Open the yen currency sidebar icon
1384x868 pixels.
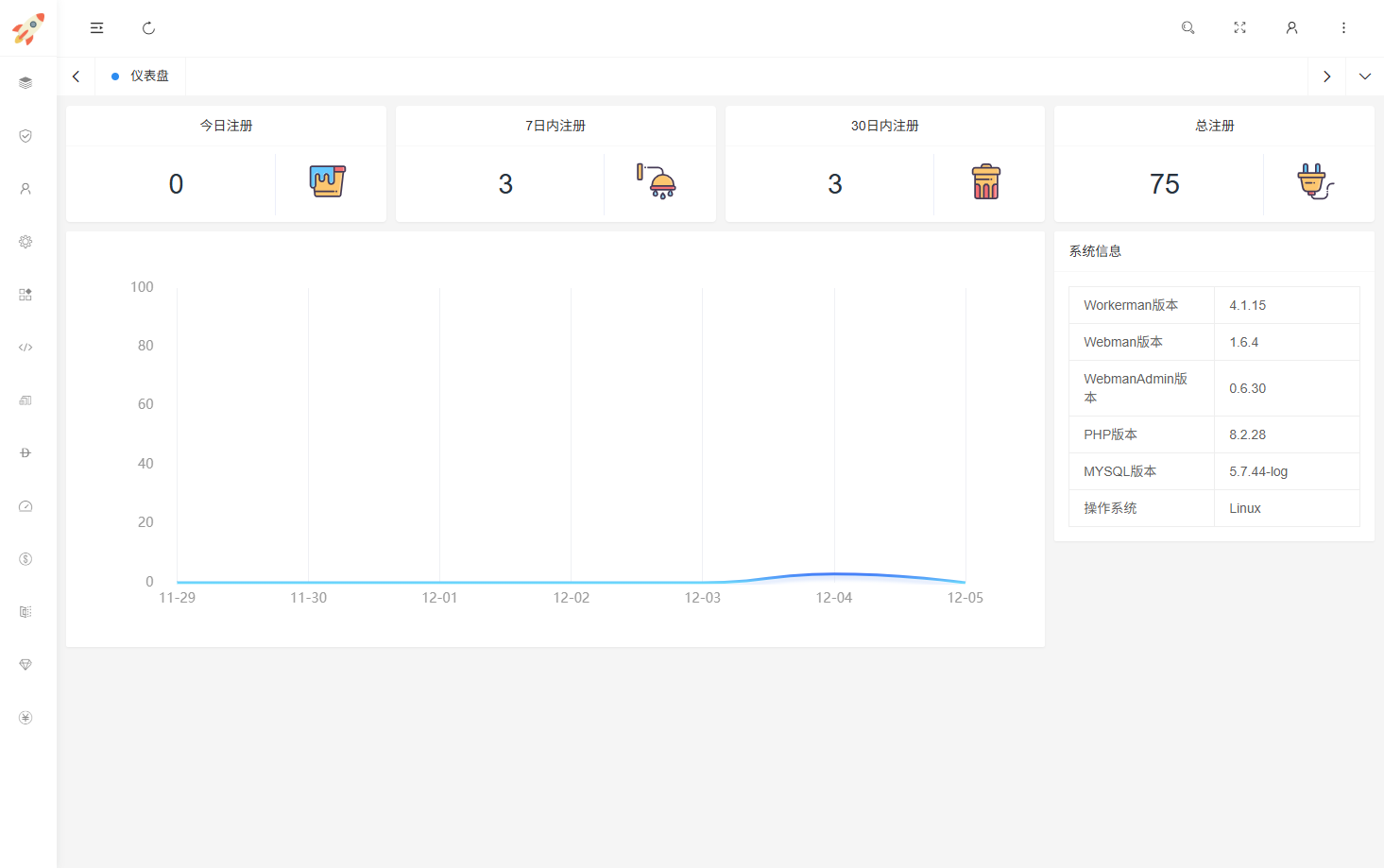26,718
